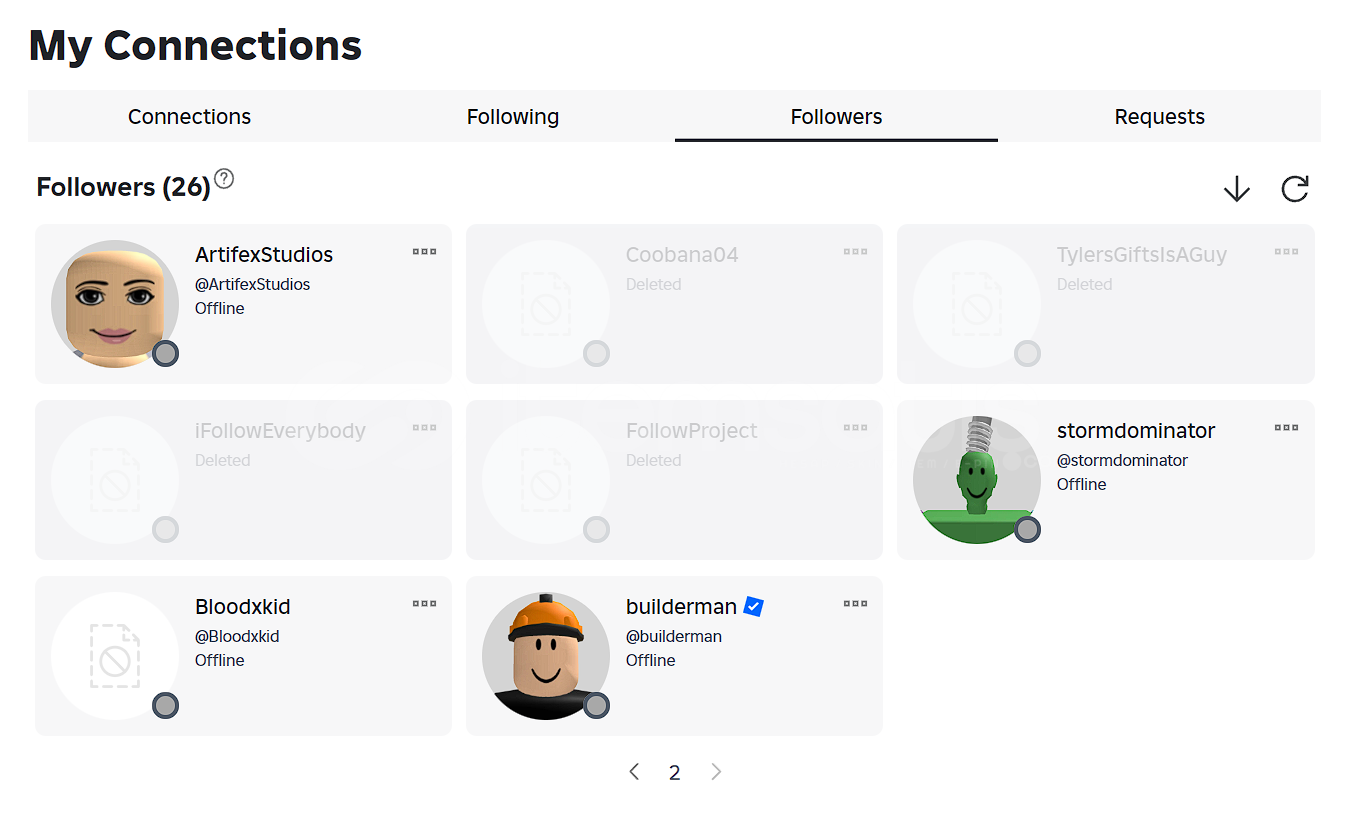1356x831 pixels.
Task: Open the Requests tab
Action: (x=1159, y=117)
